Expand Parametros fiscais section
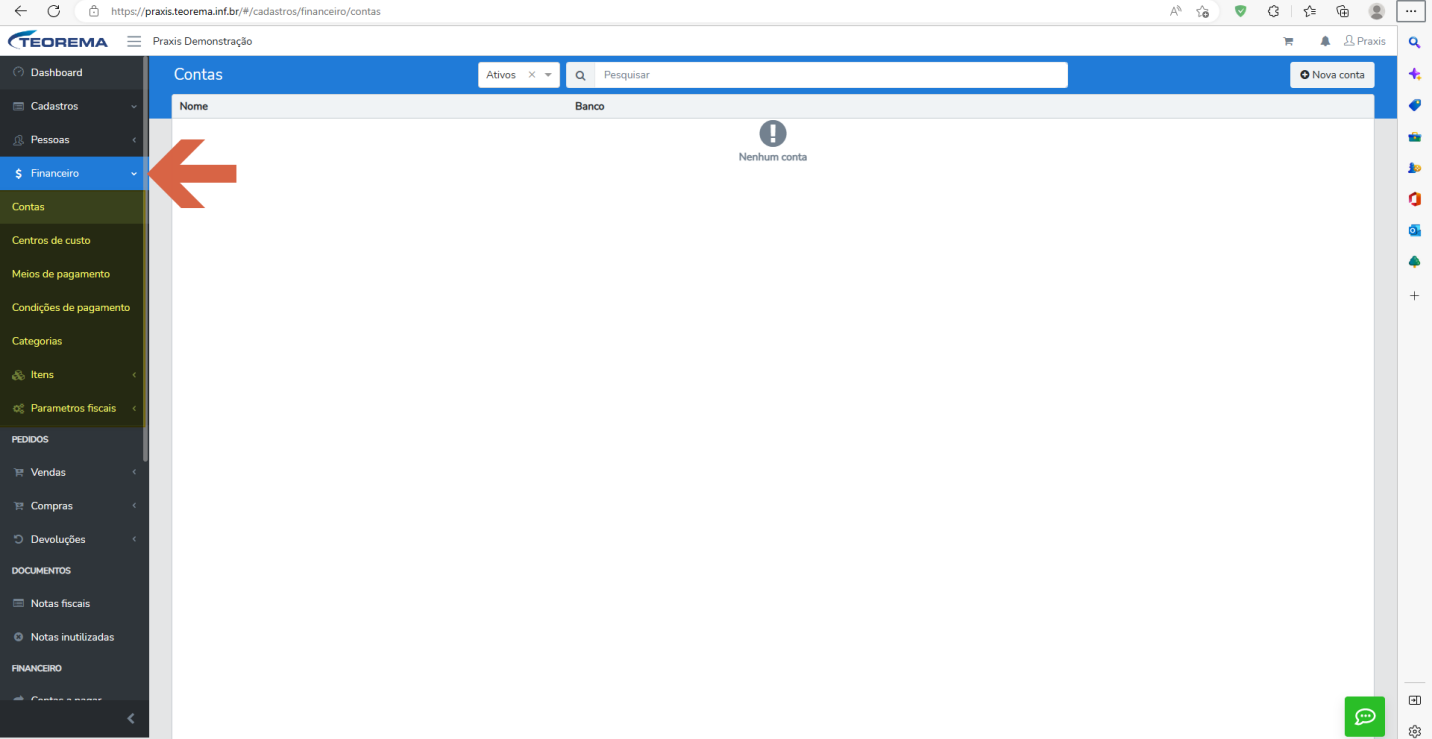1432x739 pixels. [x=74, y=408]
